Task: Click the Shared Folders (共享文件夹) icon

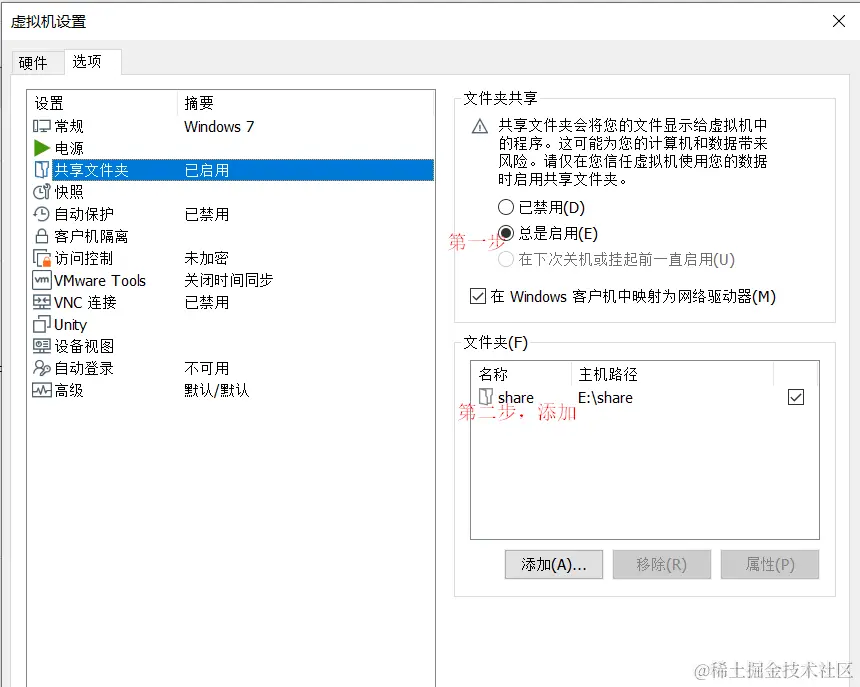Action: 42,170
